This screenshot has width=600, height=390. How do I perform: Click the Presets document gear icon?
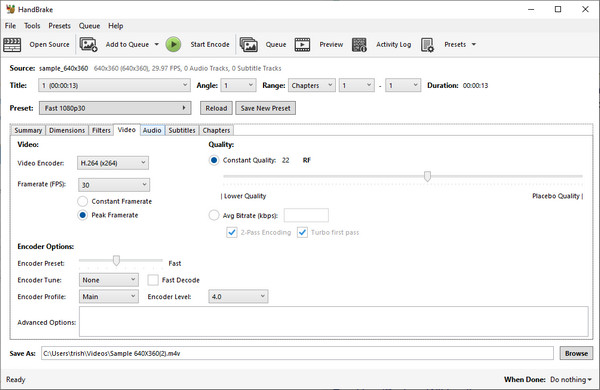coord(427,45)
